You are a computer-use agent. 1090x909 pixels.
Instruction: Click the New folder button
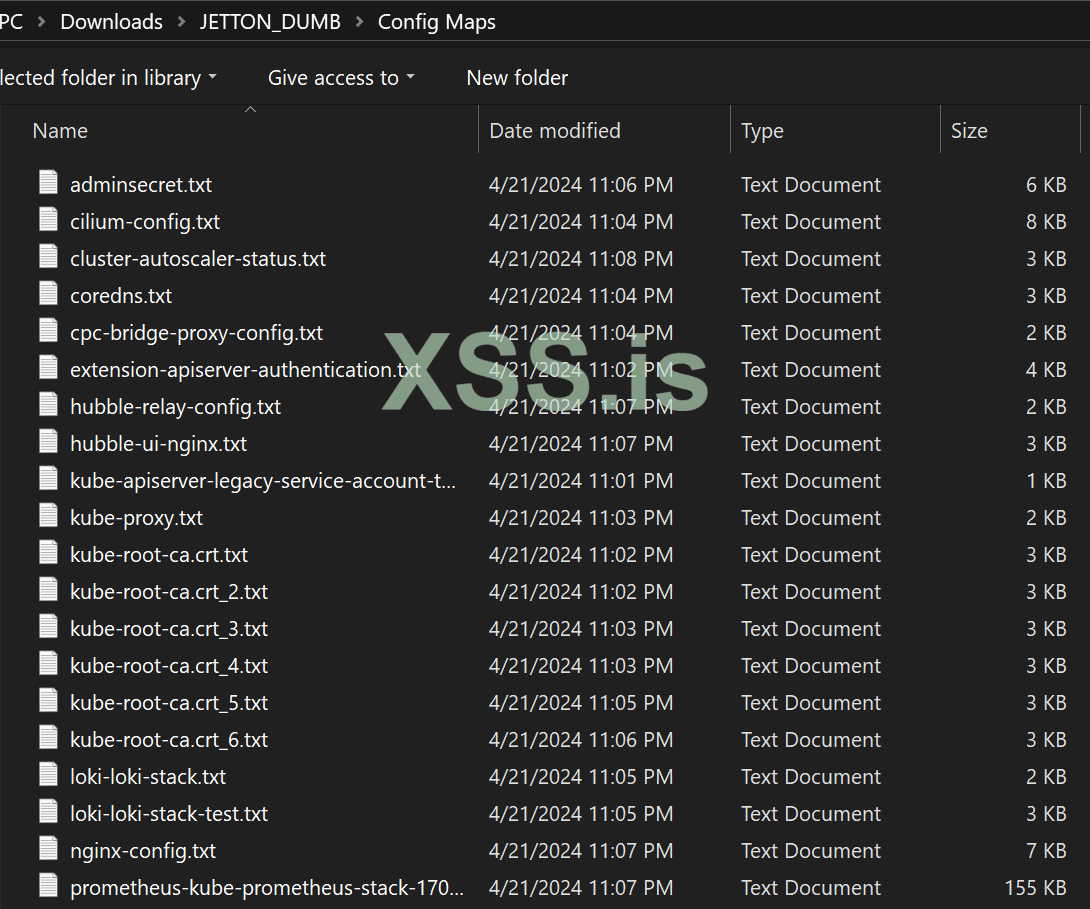(x=517, y=78)
